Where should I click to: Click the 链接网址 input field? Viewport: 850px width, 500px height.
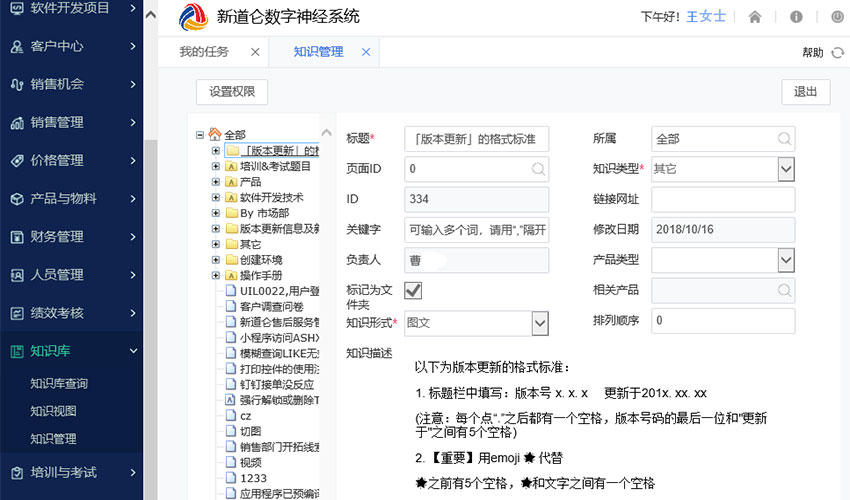click(723, 199)
